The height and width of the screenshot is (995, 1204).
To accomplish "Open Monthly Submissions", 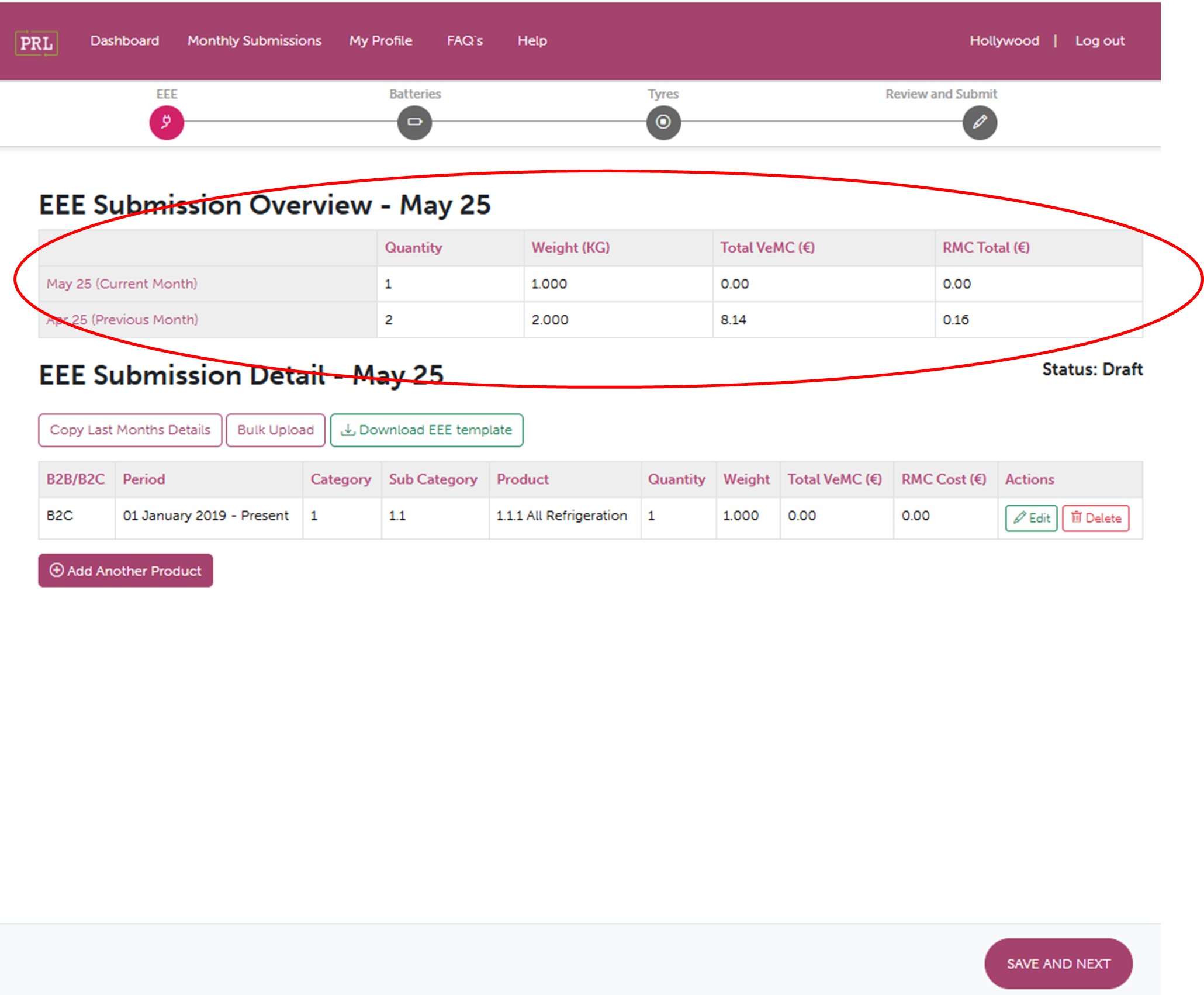I will coord(254,41).
